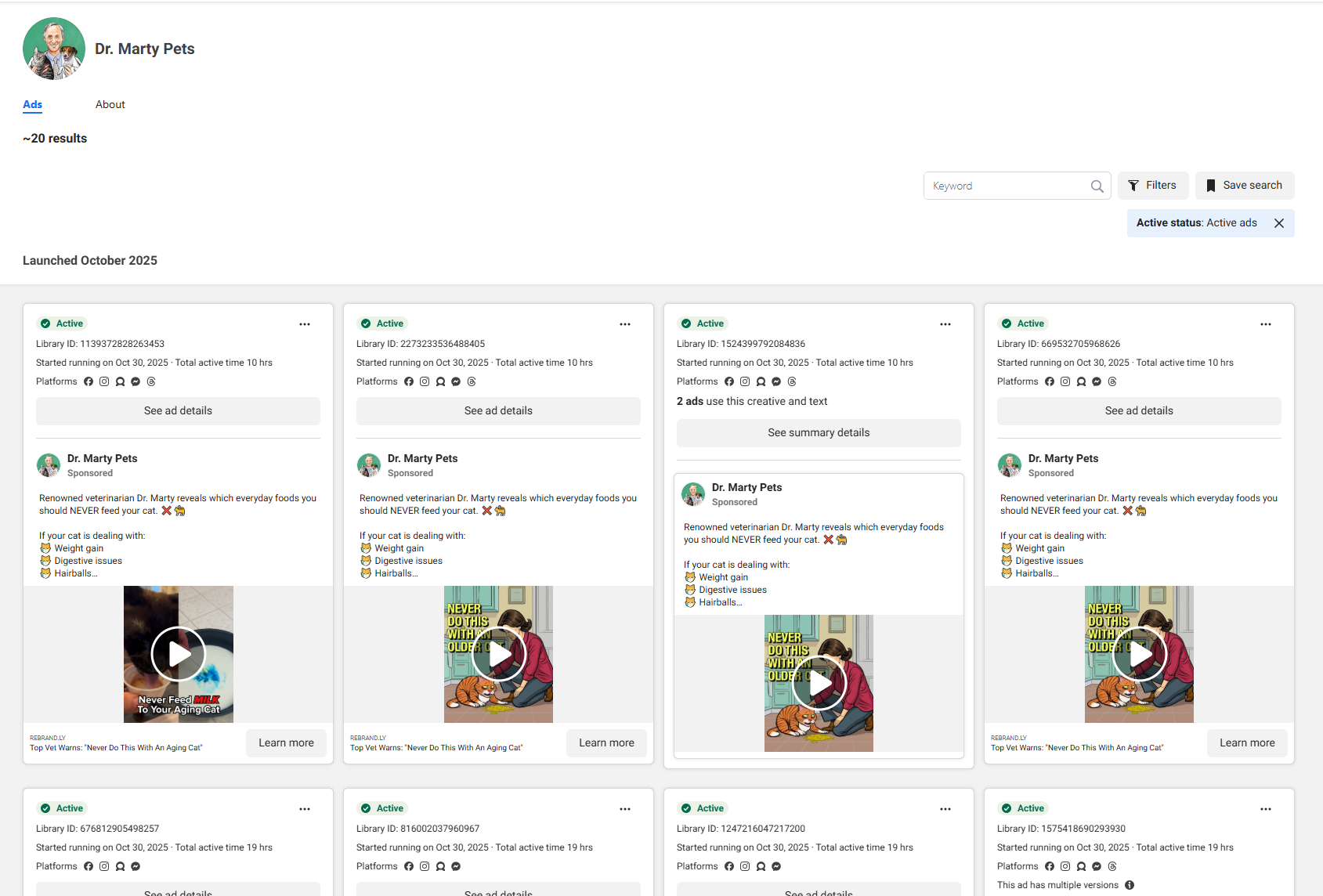The width and height of the screenshot is (1323, 896).
Task: Click headline link text on ad 669532705968626
Action: click(x=1077, y=749)
